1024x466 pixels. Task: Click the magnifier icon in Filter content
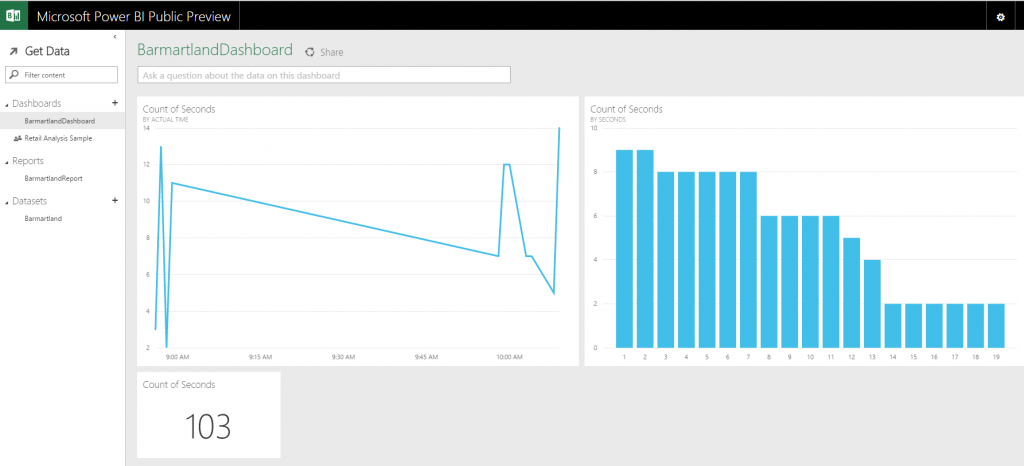tap(14, 75)
